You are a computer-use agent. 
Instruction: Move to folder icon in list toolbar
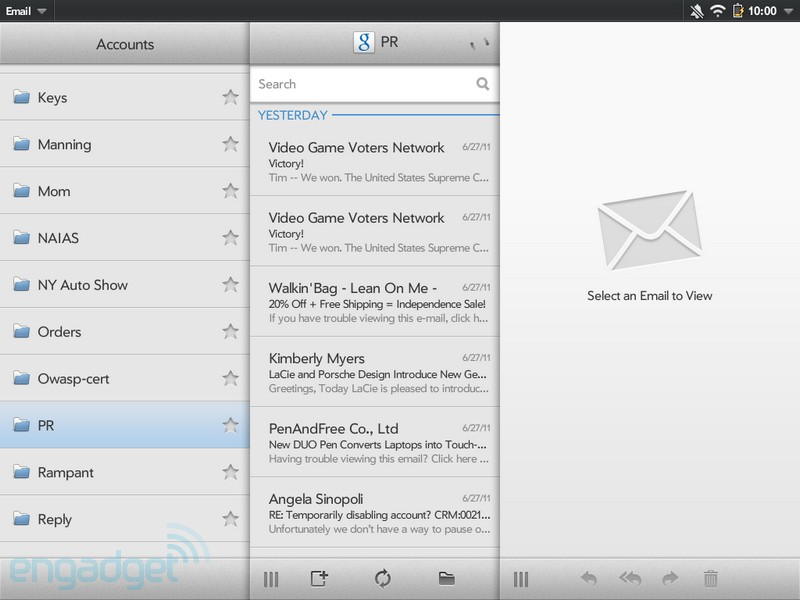[x=446, y=579]
